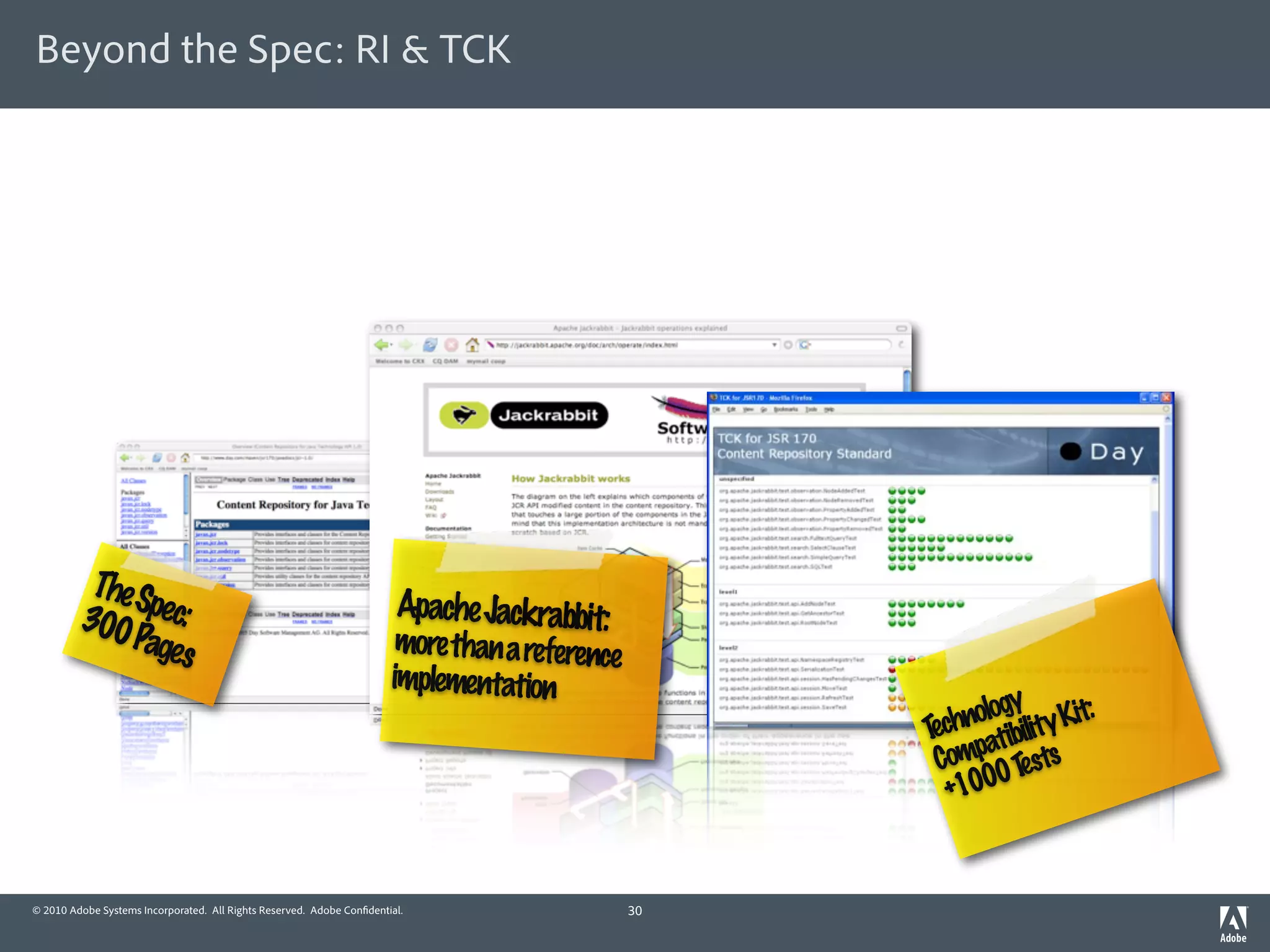
Task: Click Google search box in Jackrabbit window
Action: pyautogui.click(x=845, y=345)
